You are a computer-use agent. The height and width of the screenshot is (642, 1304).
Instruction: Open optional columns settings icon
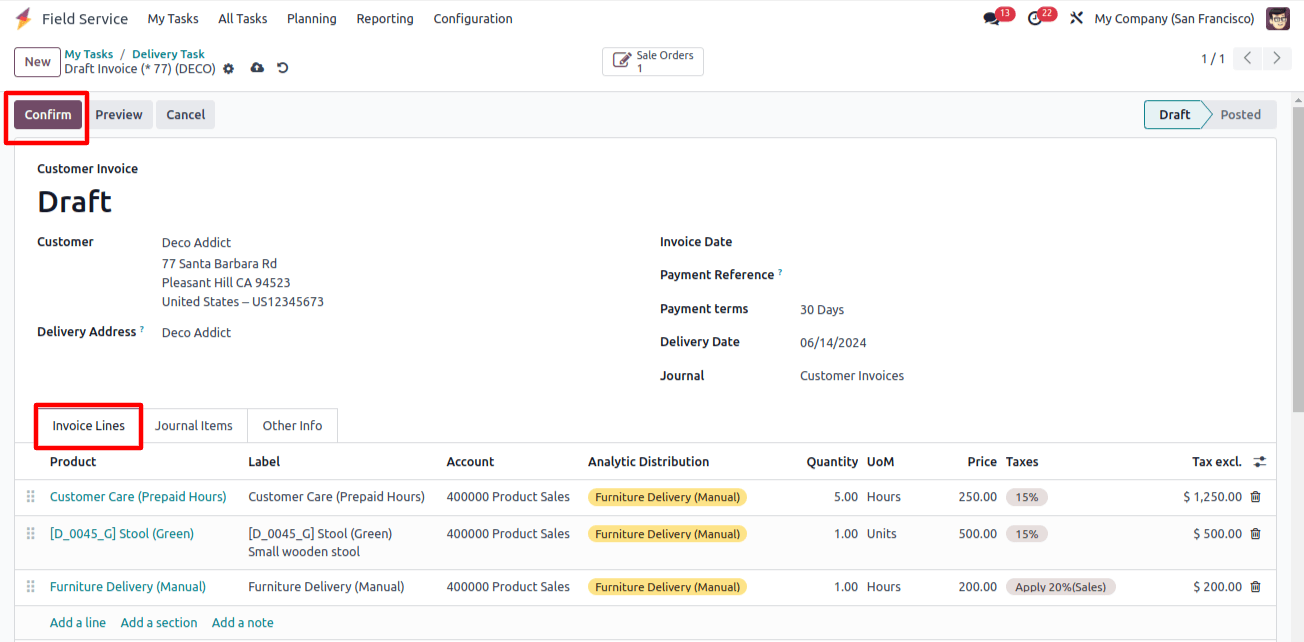coord(1260,462)
